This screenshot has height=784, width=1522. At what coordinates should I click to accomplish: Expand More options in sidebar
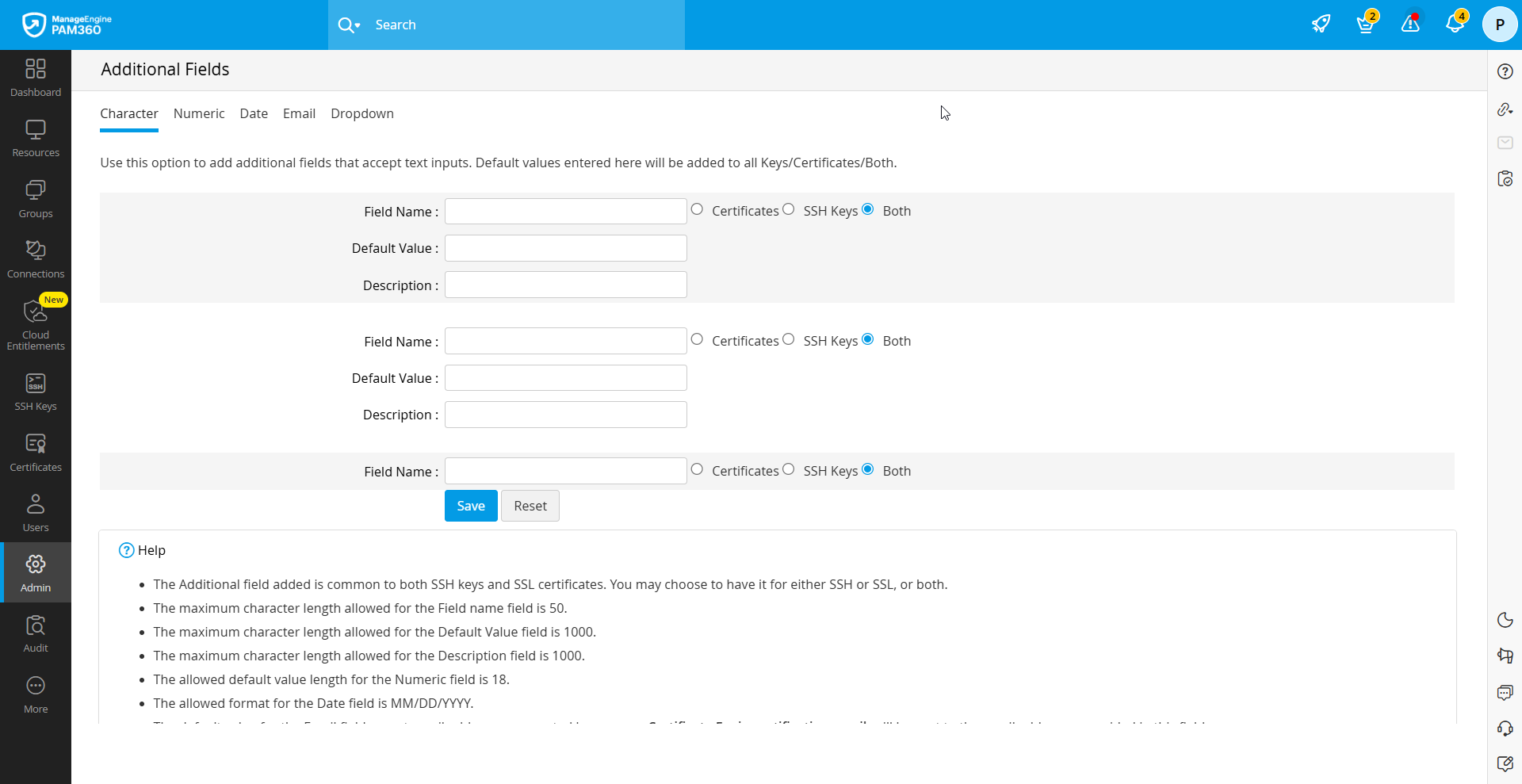tap(36, 694)
